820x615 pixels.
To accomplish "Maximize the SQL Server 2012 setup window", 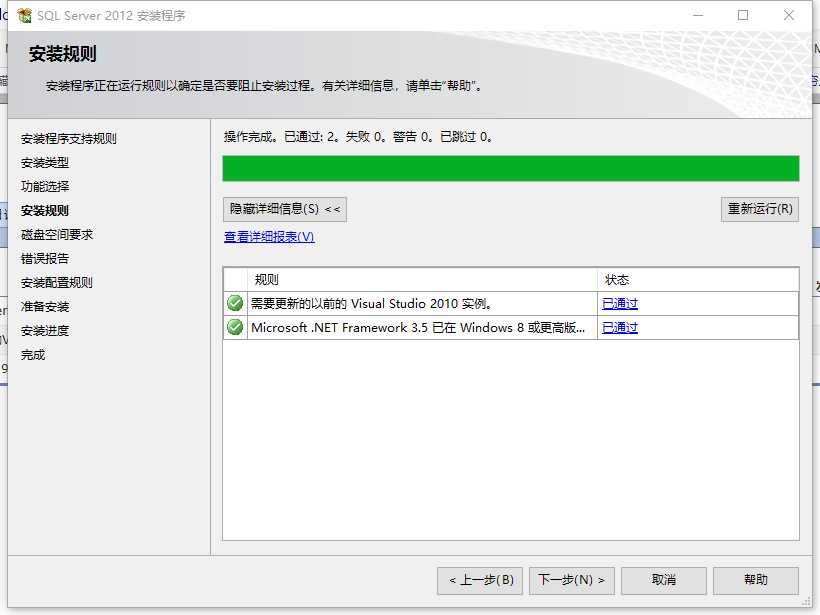I will coord(743,15).
